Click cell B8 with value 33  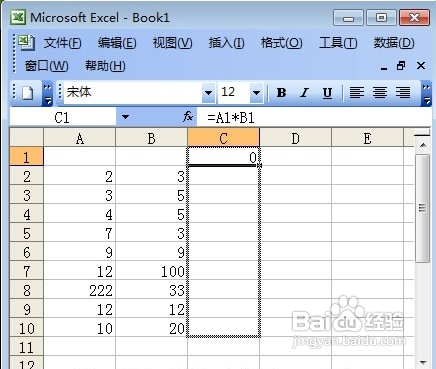(151, 290)
